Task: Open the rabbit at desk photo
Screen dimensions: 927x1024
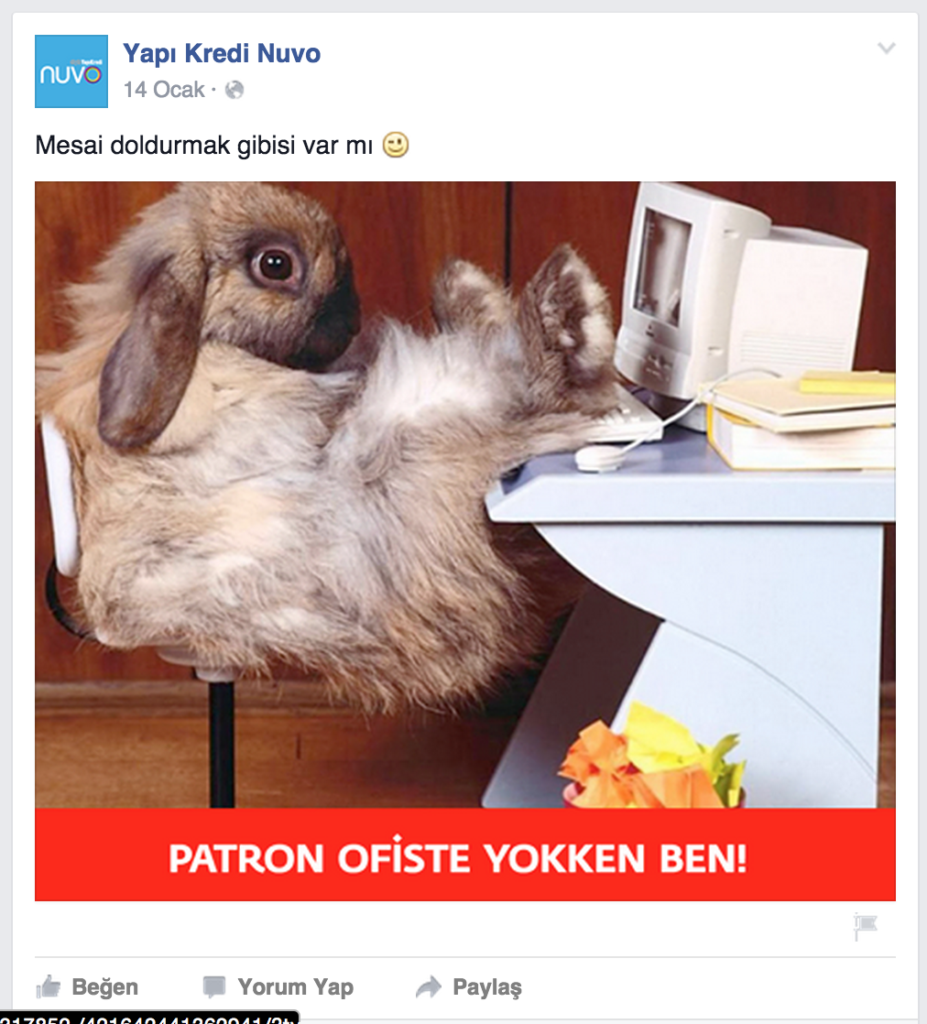Action: (465, 494)
